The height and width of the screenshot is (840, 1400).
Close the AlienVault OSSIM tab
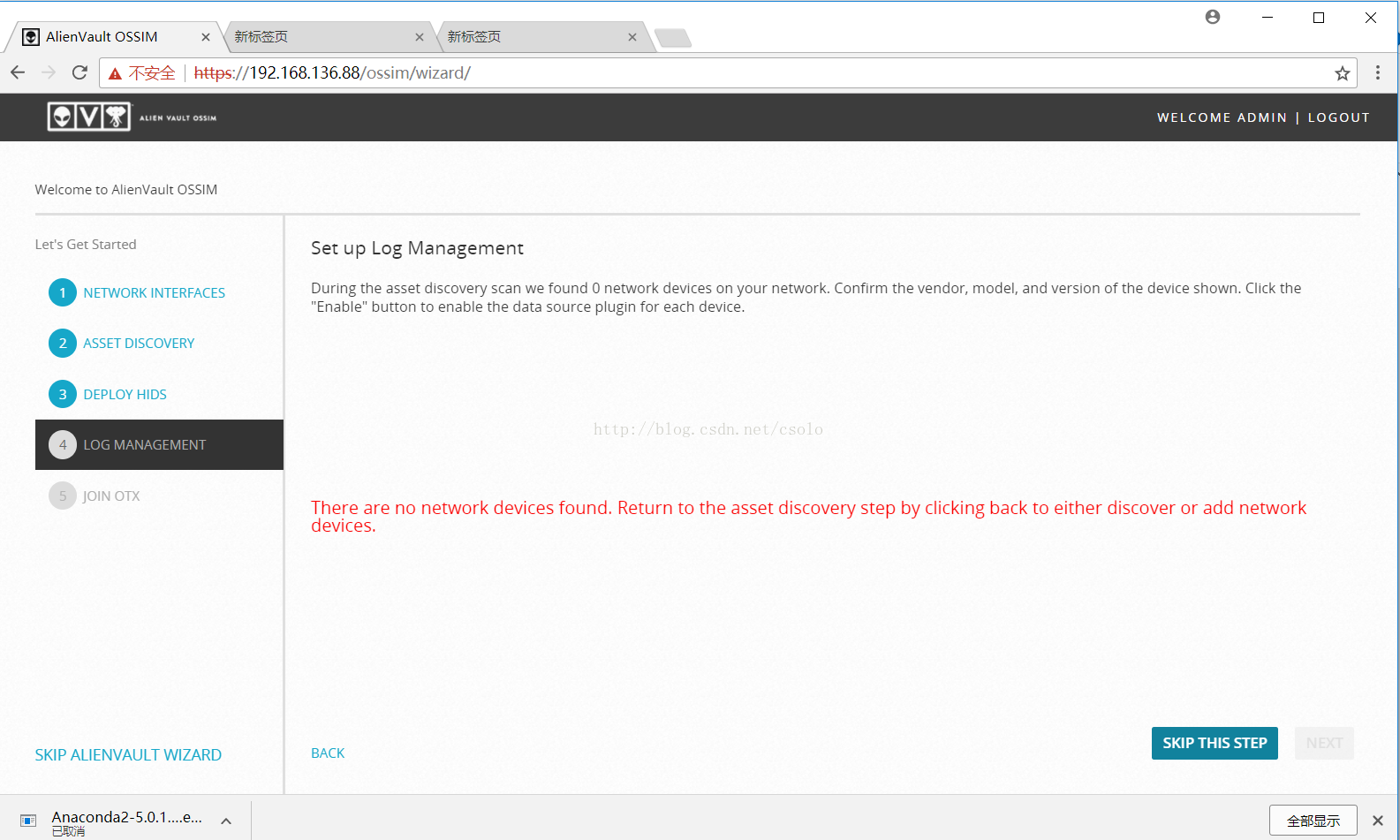coord(206,37)
